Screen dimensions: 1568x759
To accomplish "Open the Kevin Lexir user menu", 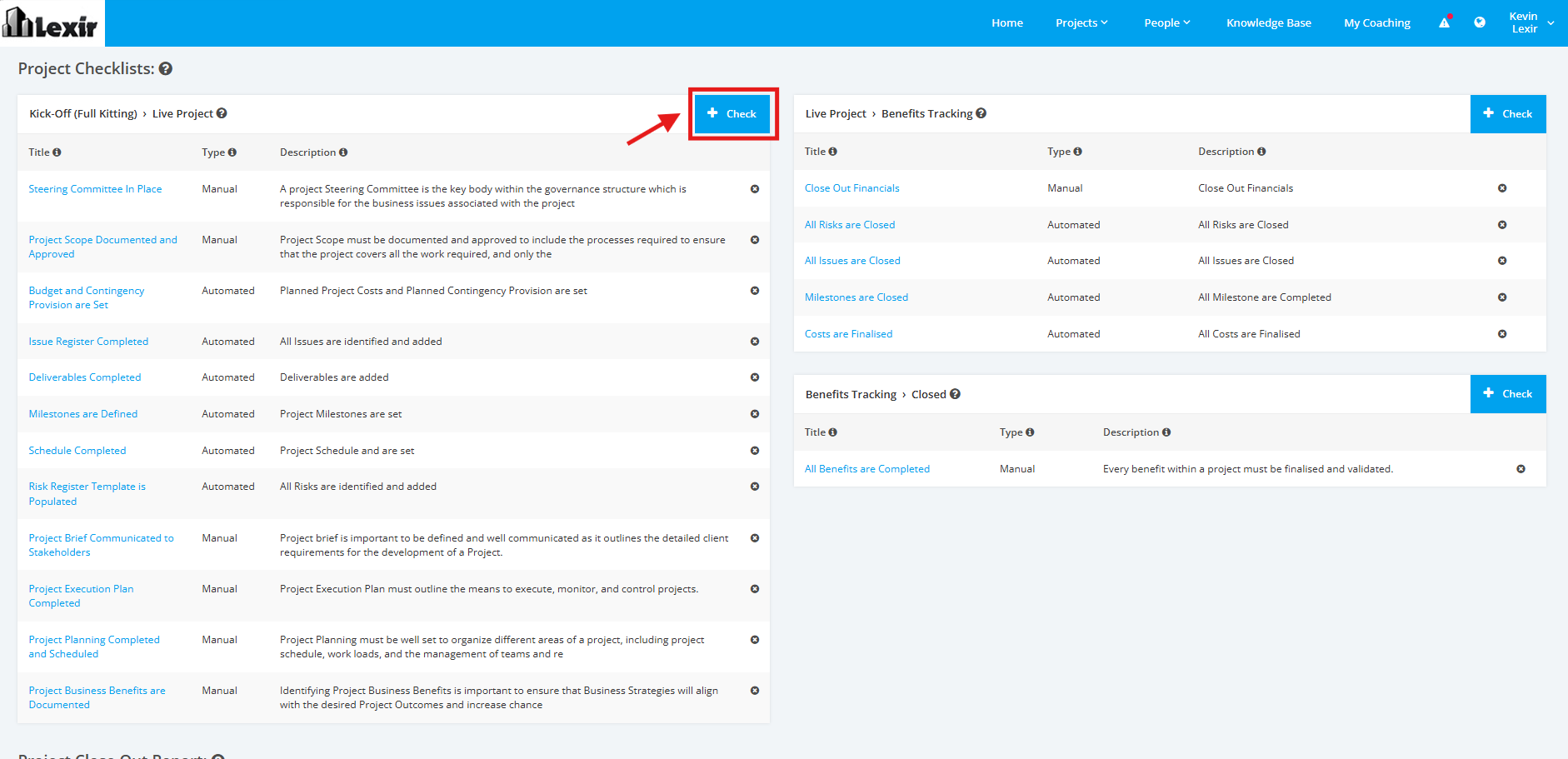I will pos(1531,22).
